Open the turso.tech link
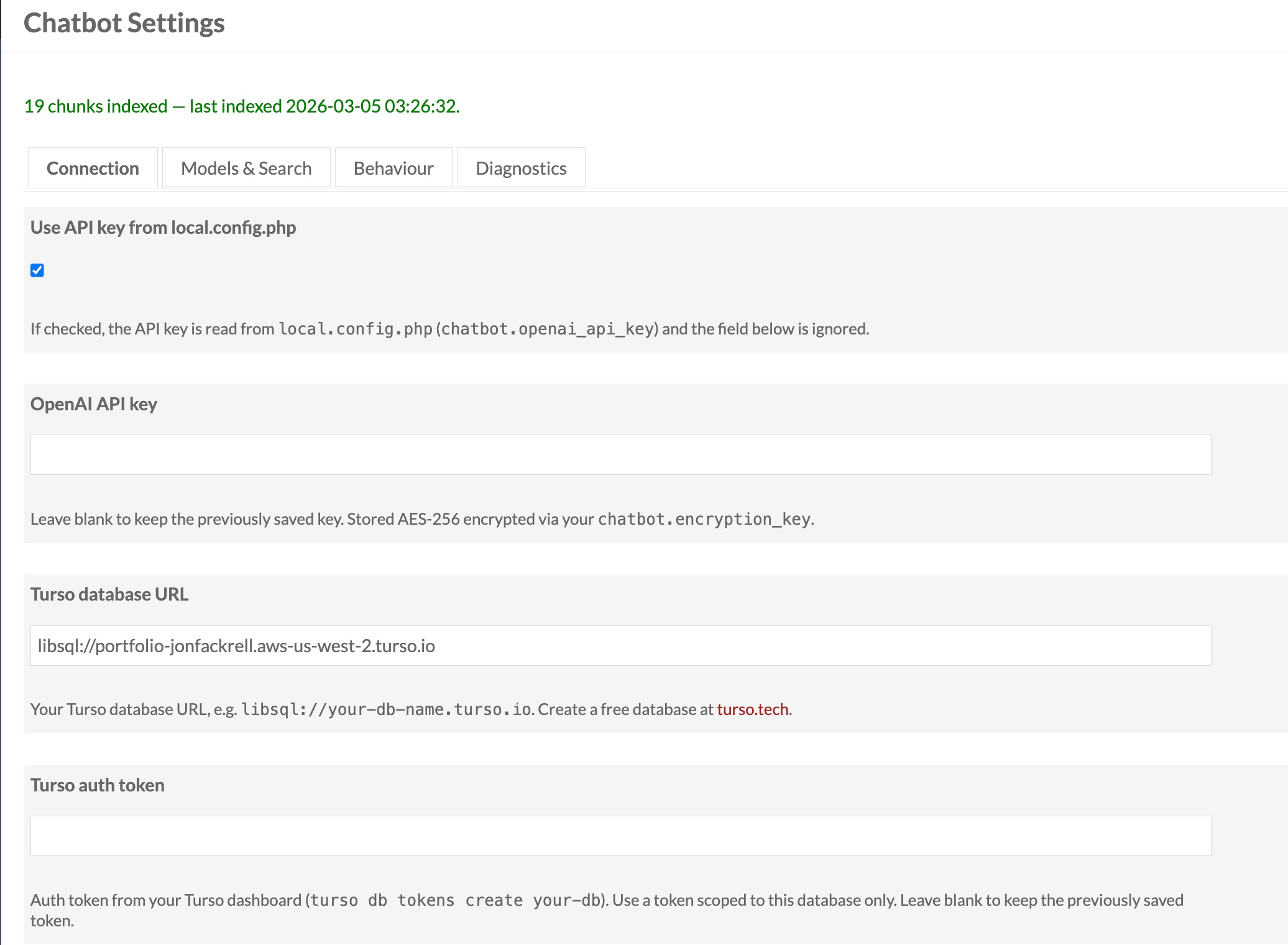1288x945 pixels. [752, 709]
